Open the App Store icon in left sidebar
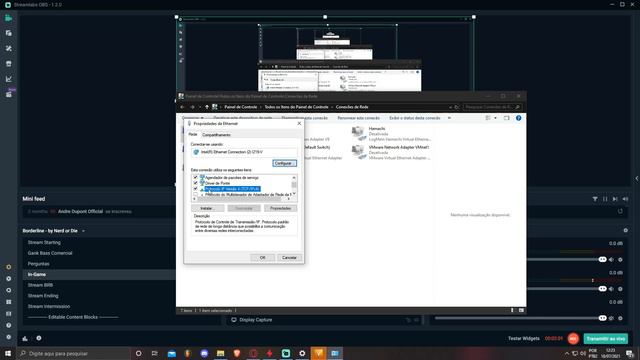 (x=9, y=64)
